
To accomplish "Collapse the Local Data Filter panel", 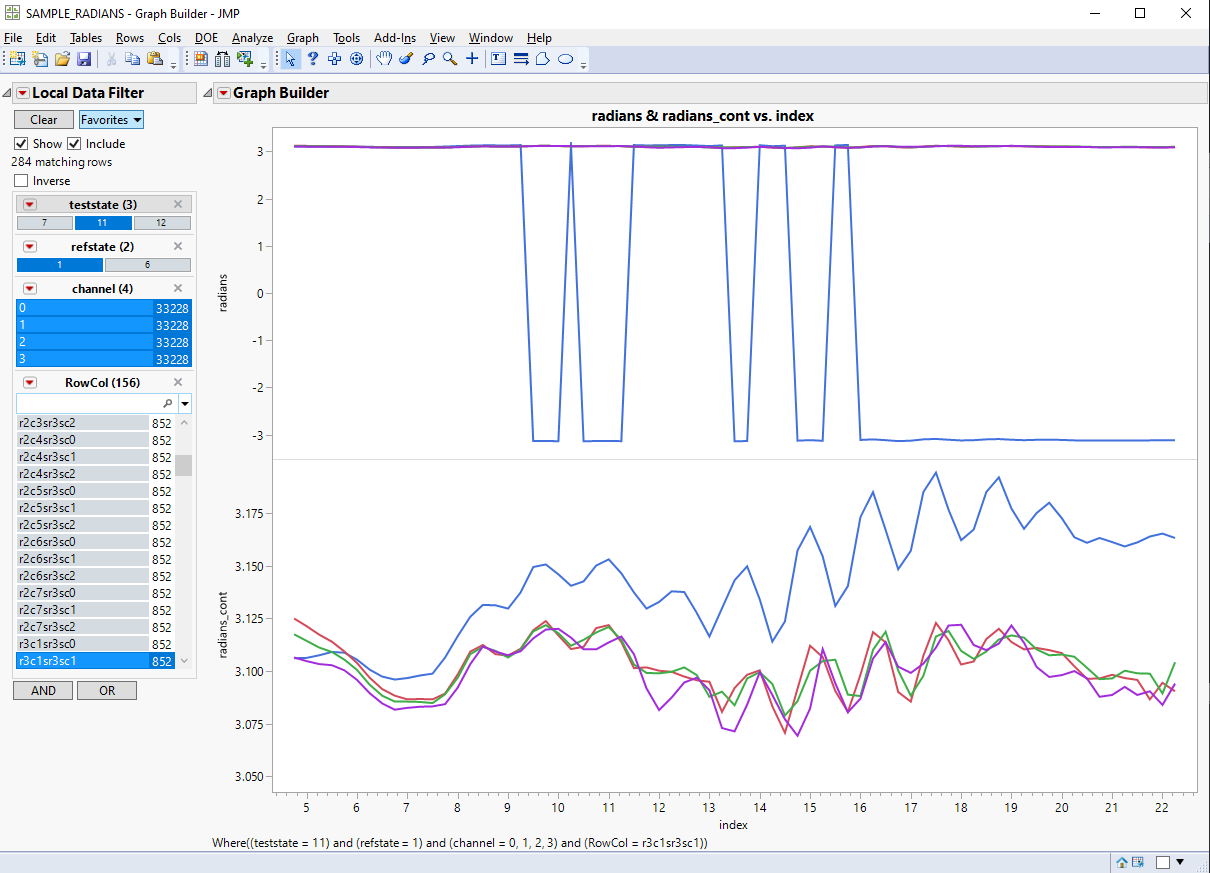I will click(x=7, y=92).
